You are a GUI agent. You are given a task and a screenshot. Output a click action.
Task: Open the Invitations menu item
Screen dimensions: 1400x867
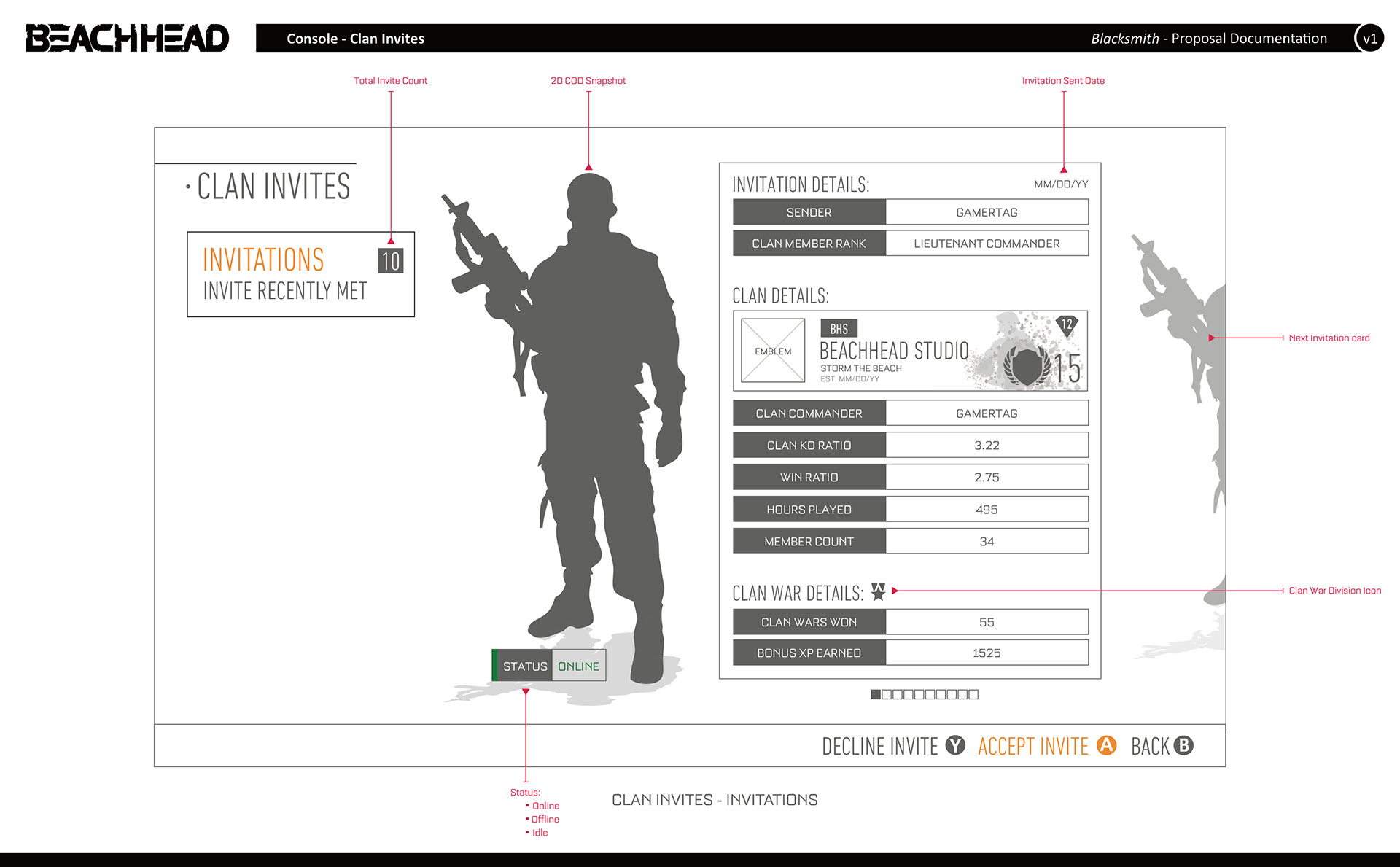(263, 260)
